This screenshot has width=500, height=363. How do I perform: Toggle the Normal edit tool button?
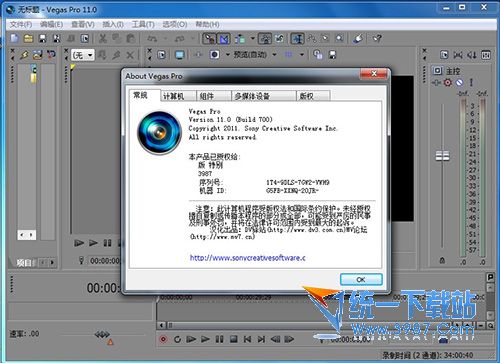pyautogui.click(x=297, y=39)
